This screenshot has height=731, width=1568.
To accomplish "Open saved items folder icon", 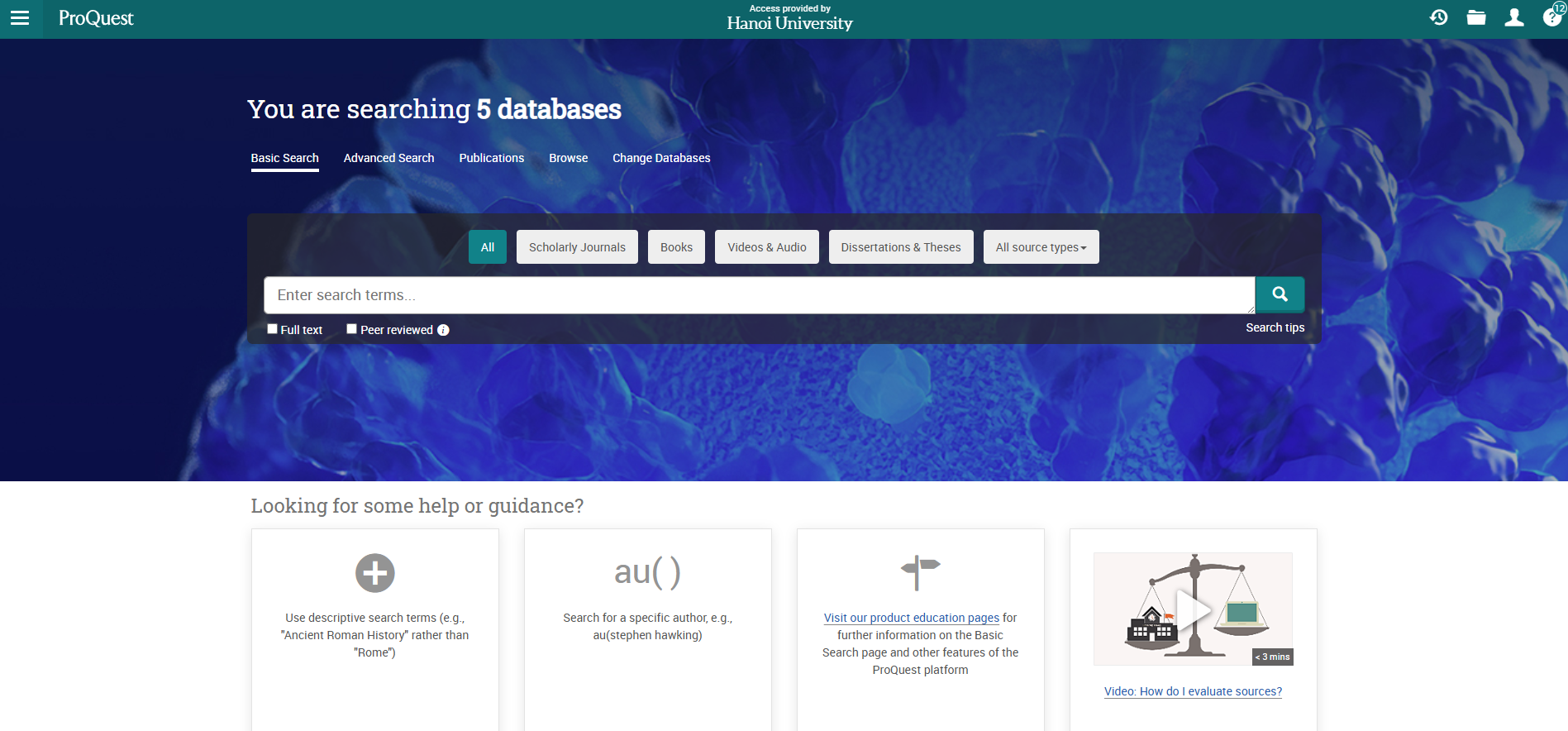I will tap(1476, 18).
